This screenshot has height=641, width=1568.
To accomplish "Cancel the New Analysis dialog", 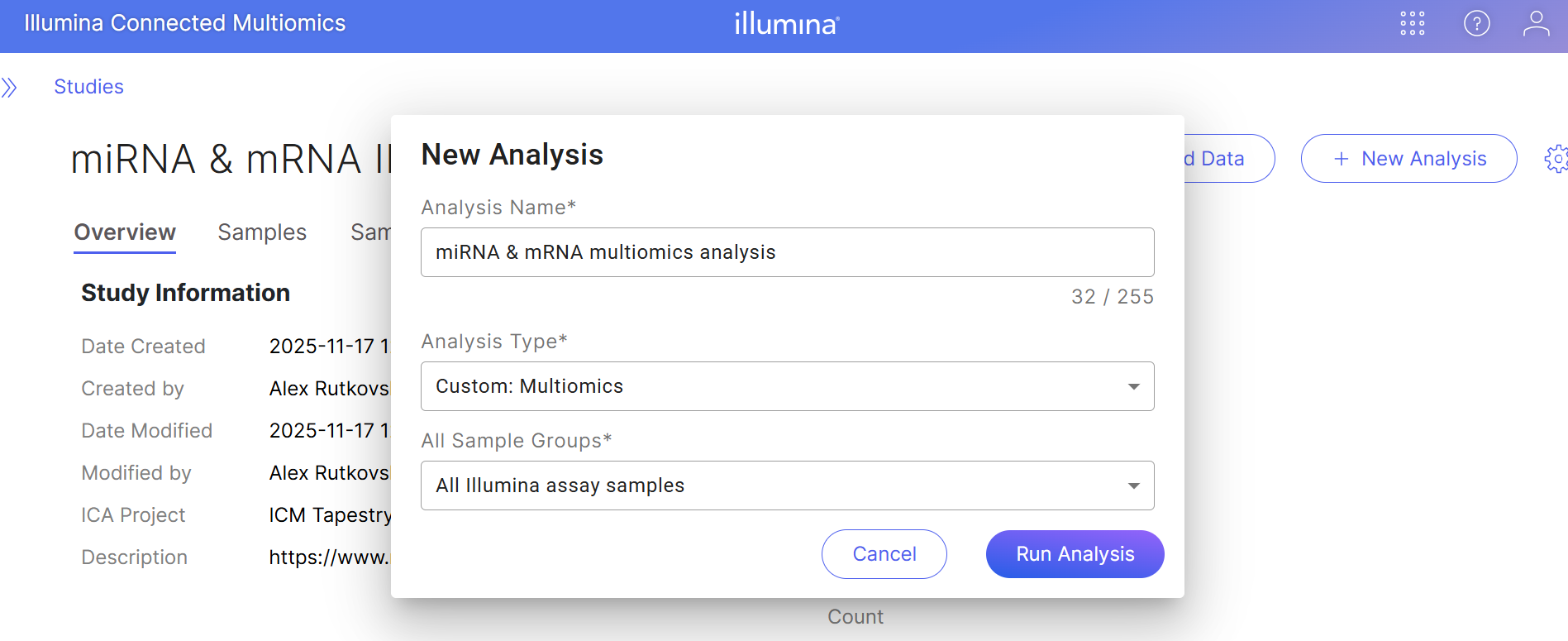I will [884, 554].
